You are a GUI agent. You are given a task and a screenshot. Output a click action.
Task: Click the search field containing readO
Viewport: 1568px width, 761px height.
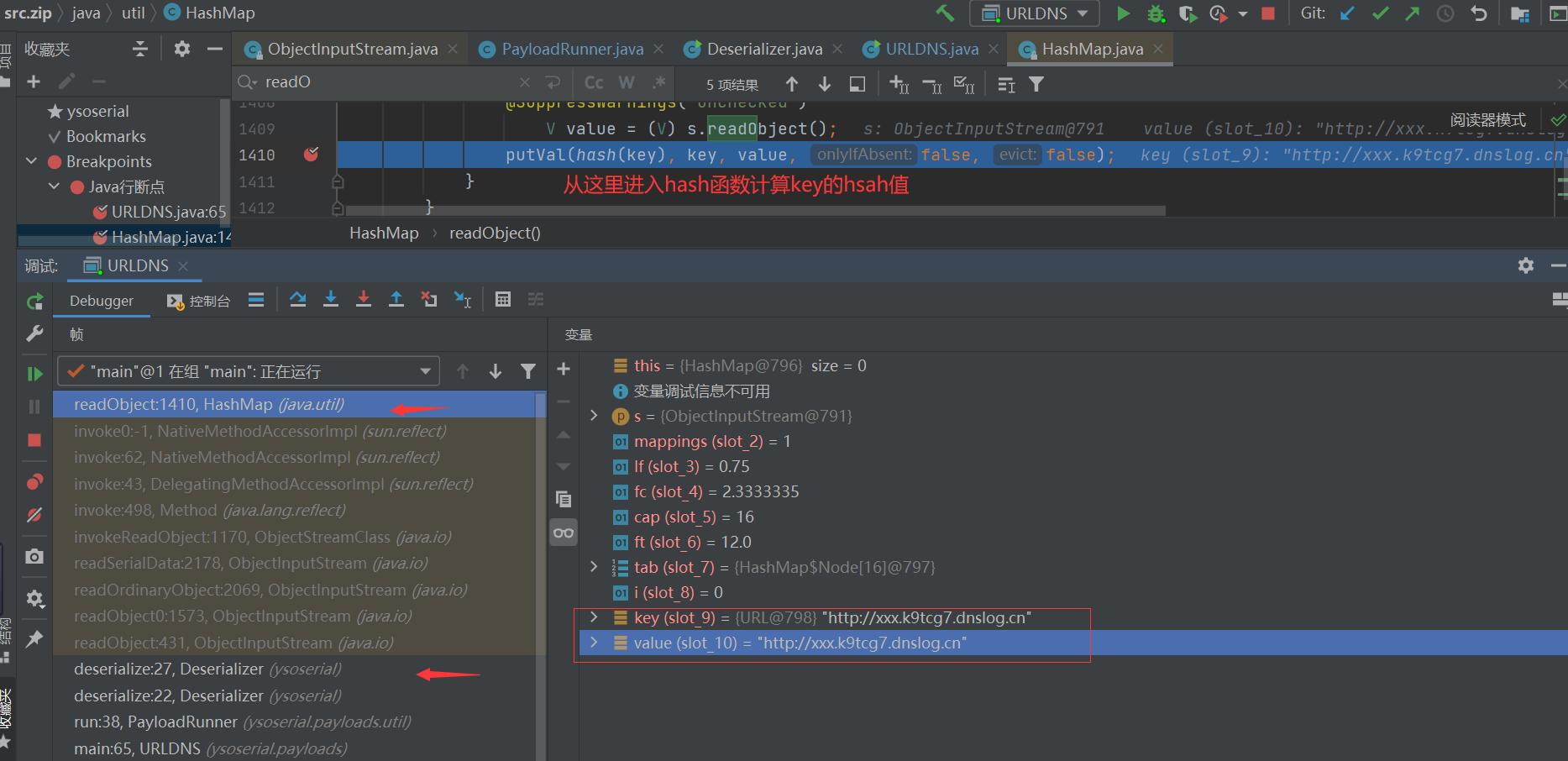click(386, 82)
